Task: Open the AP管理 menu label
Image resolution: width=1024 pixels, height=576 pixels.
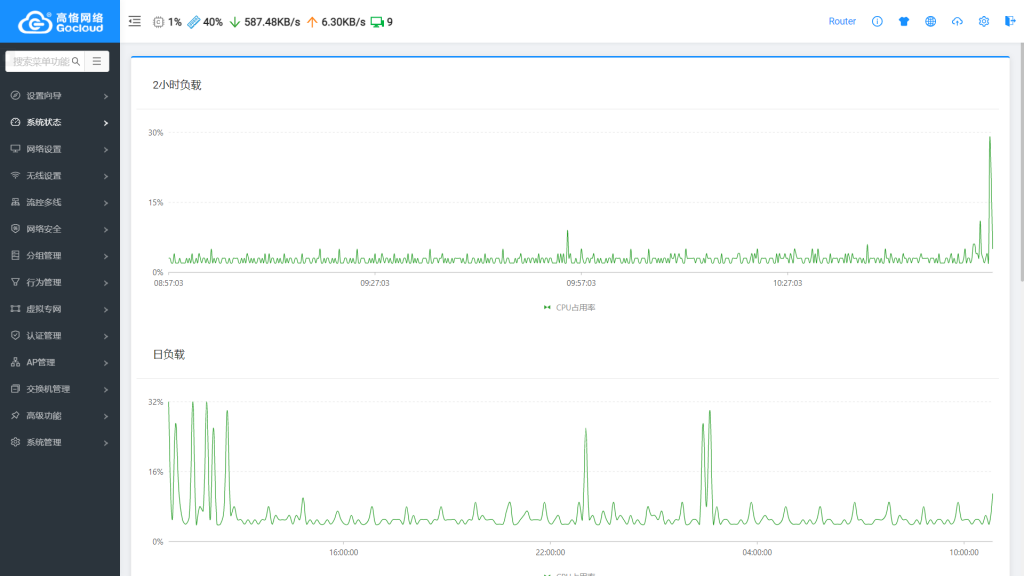Action: [40, 362]
